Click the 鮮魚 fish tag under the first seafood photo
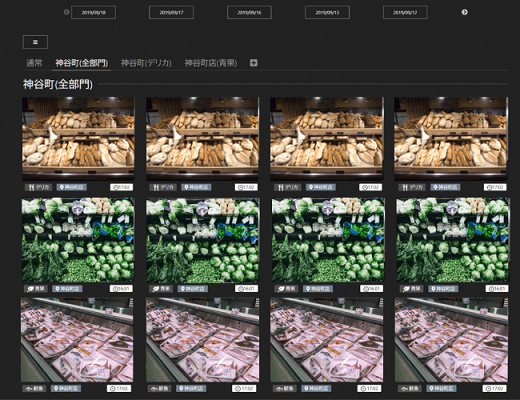520x400 pixels. click(35, 388)
